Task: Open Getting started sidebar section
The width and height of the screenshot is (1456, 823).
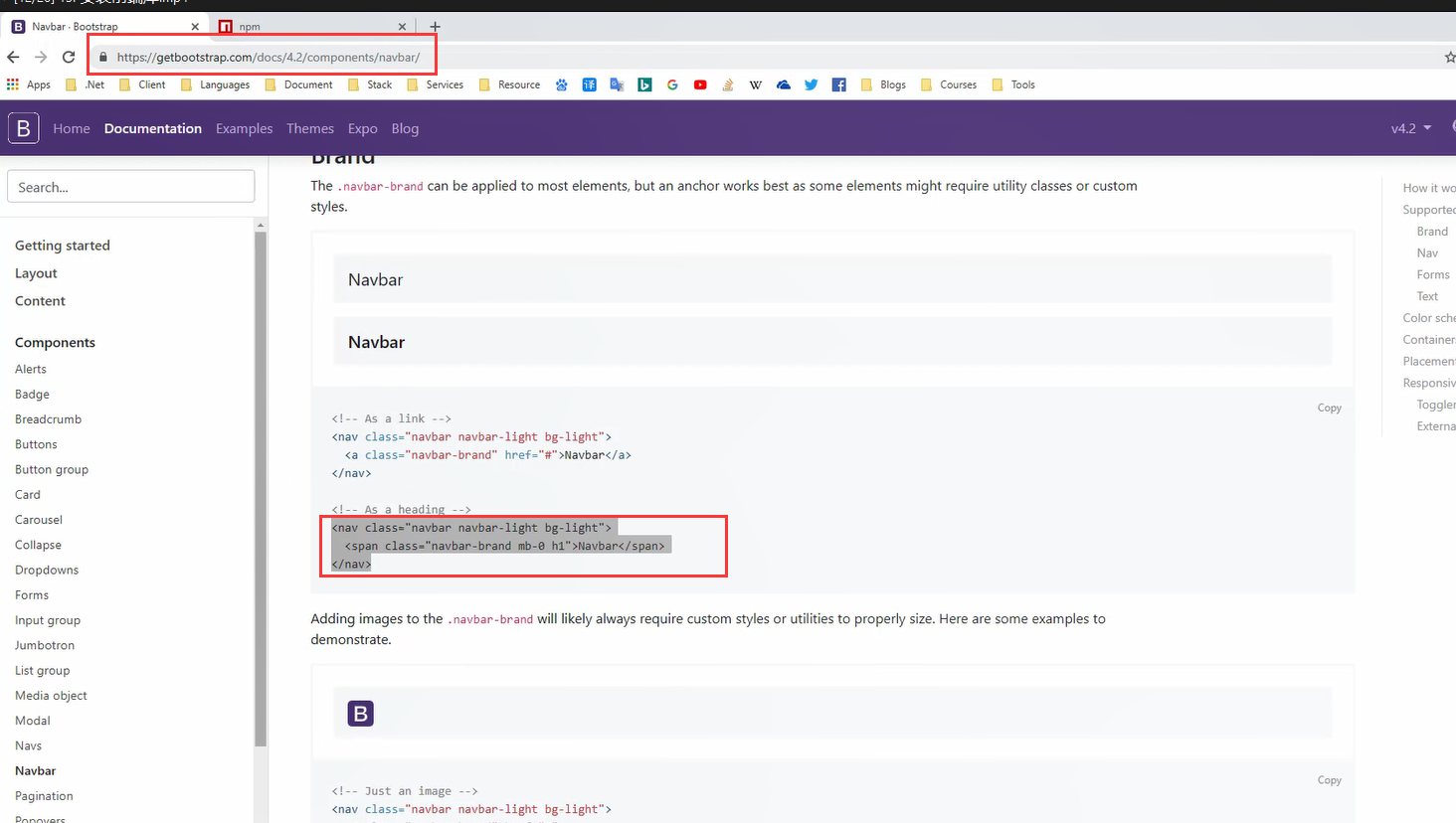Action: 63,246
